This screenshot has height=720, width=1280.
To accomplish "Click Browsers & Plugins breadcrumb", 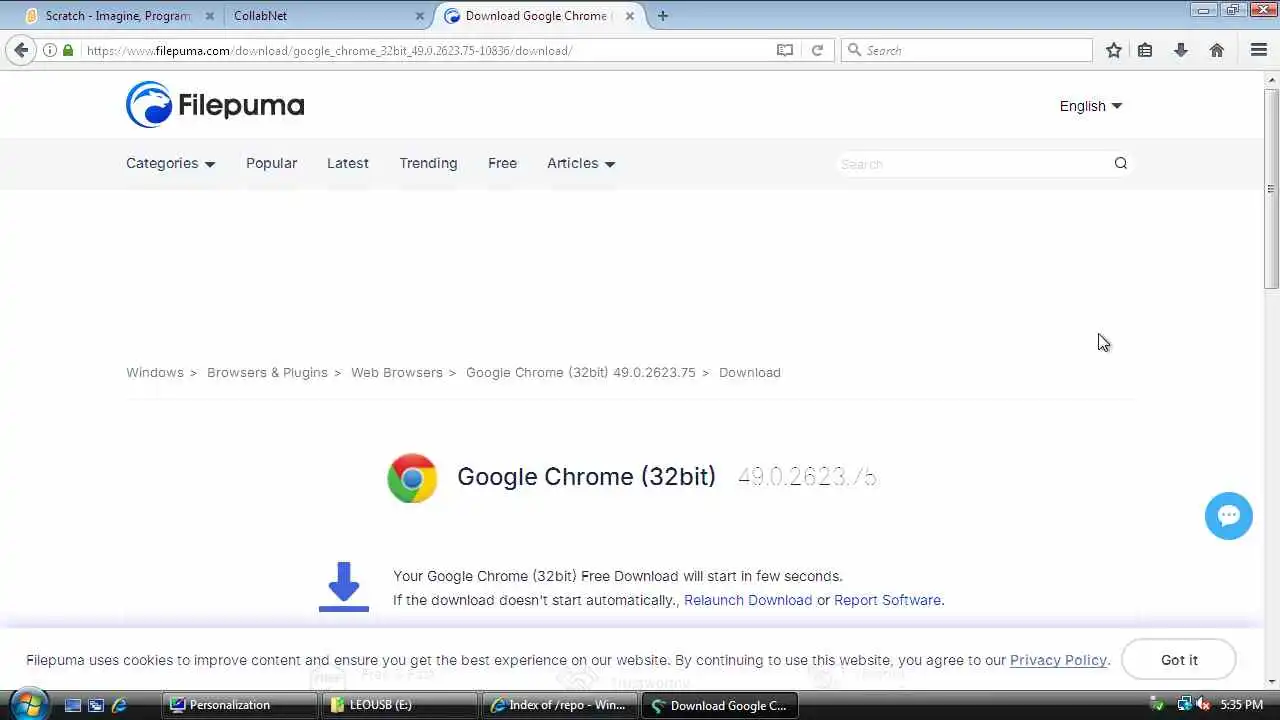I will point(267,372).
